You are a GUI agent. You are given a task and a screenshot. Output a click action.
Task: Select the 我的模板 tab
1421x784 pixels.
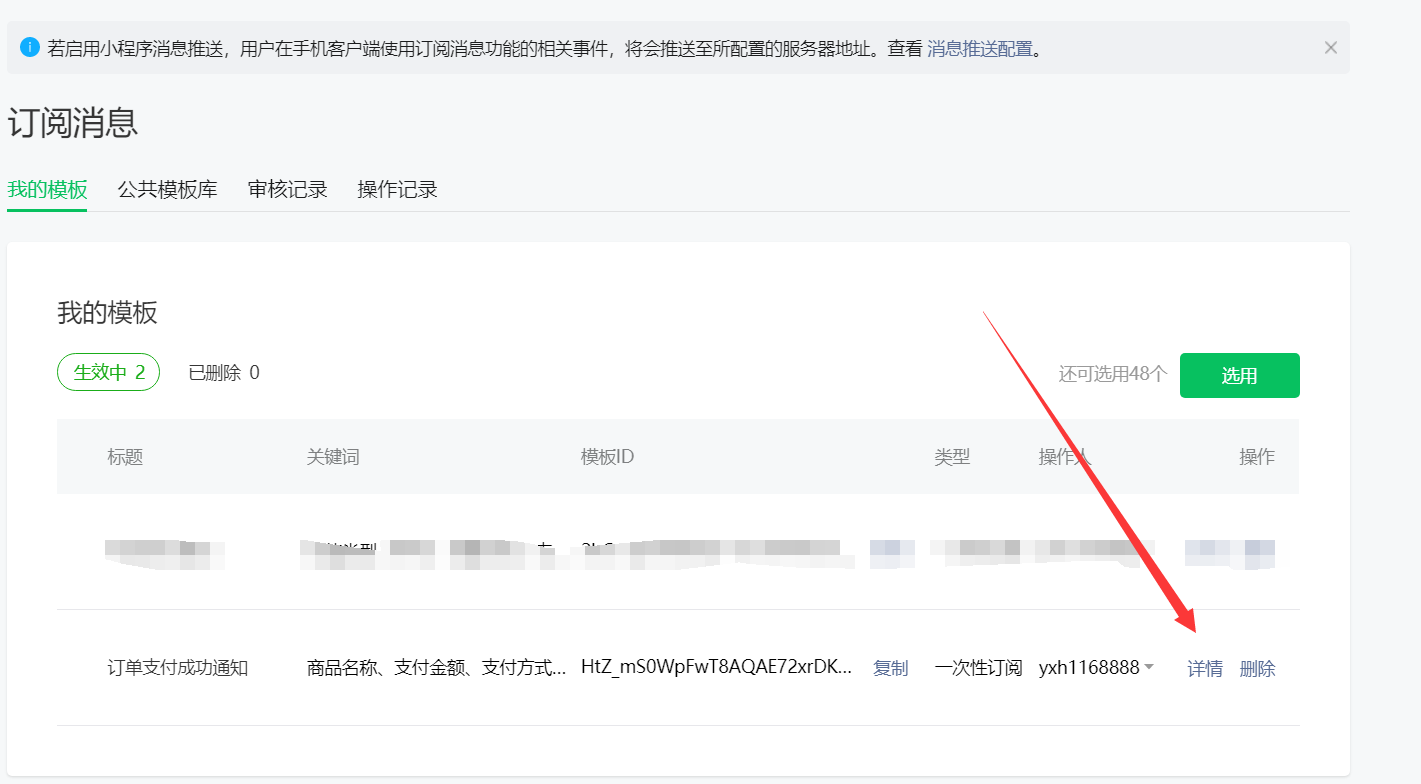click(x=47, y=189)
